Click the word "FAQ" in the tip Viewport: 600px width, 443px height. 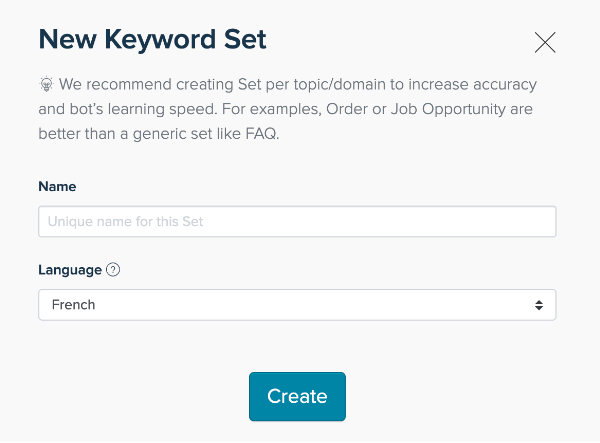tap(262, 134)
